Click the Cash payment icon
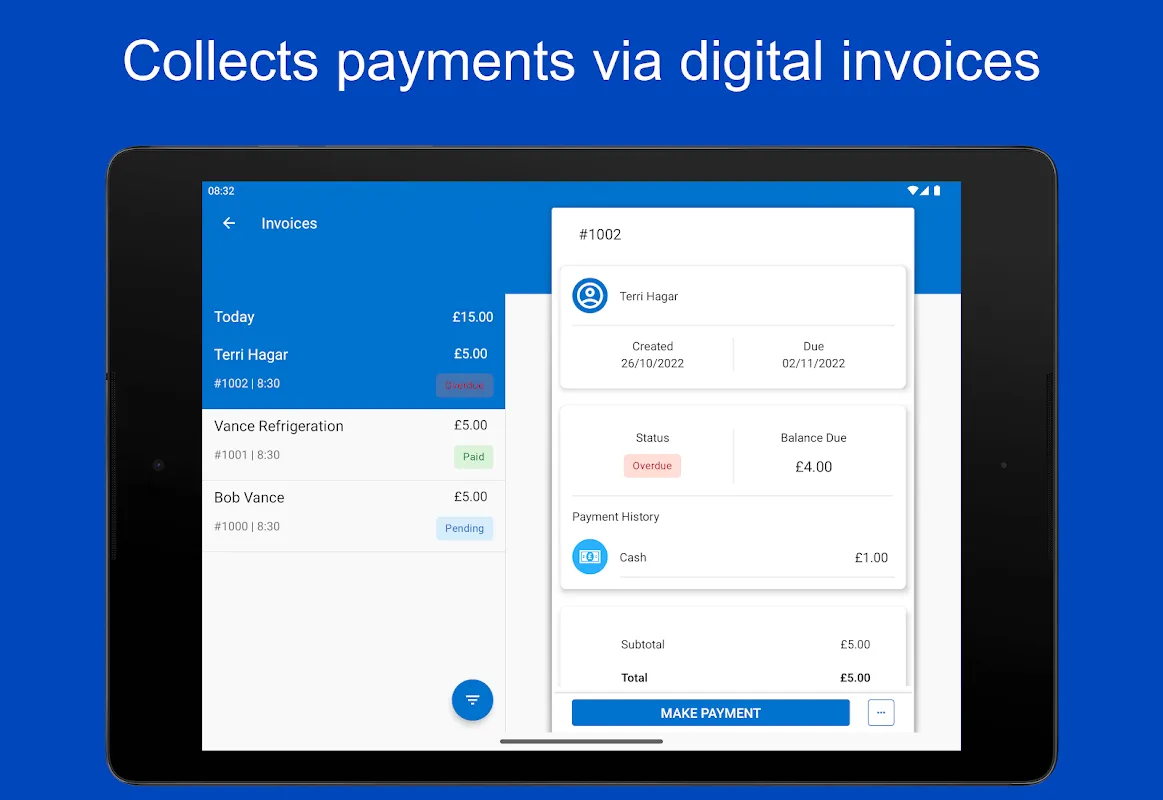 pos(590,557)
